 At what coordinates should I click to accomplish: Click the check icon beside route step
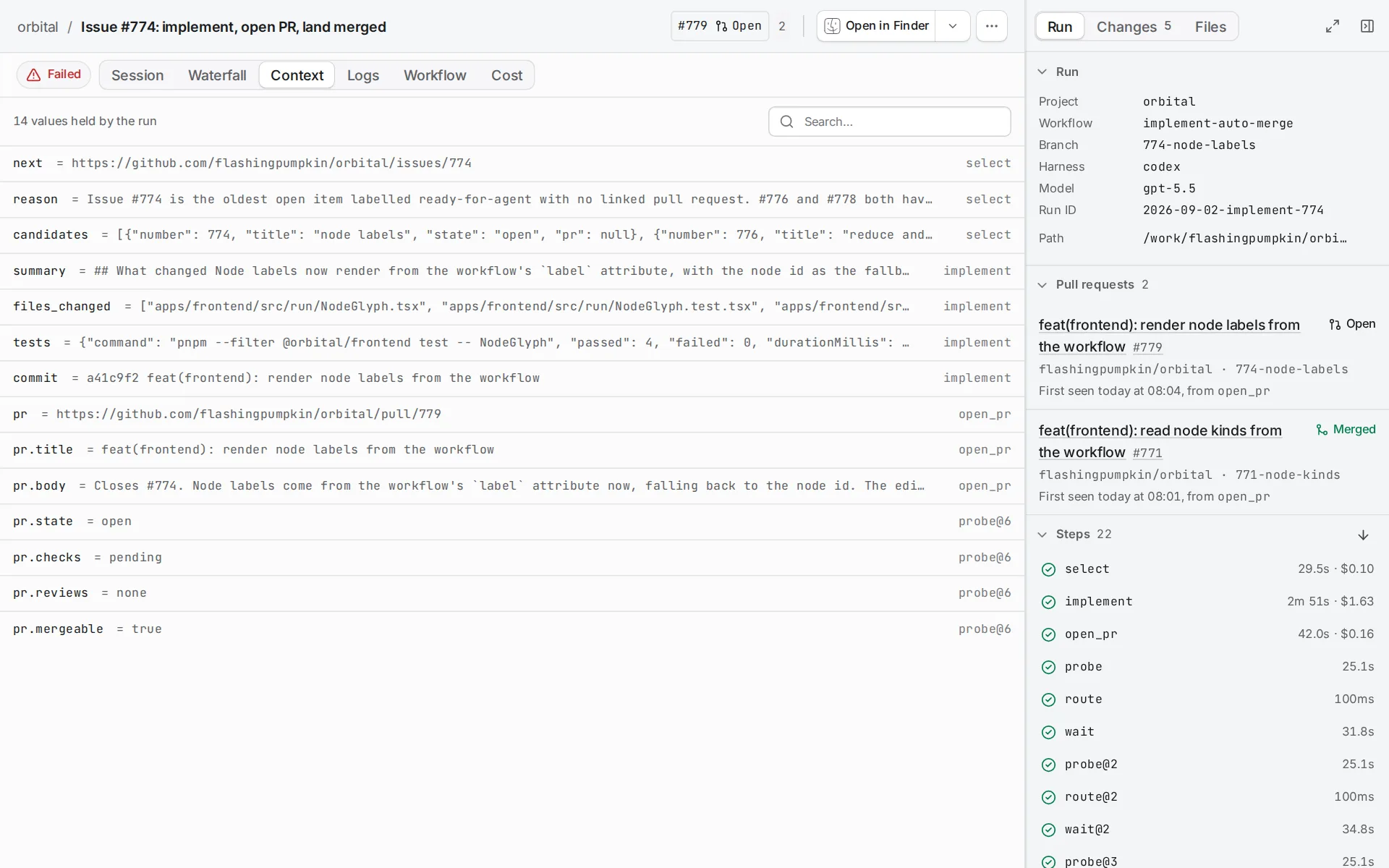1048,699
